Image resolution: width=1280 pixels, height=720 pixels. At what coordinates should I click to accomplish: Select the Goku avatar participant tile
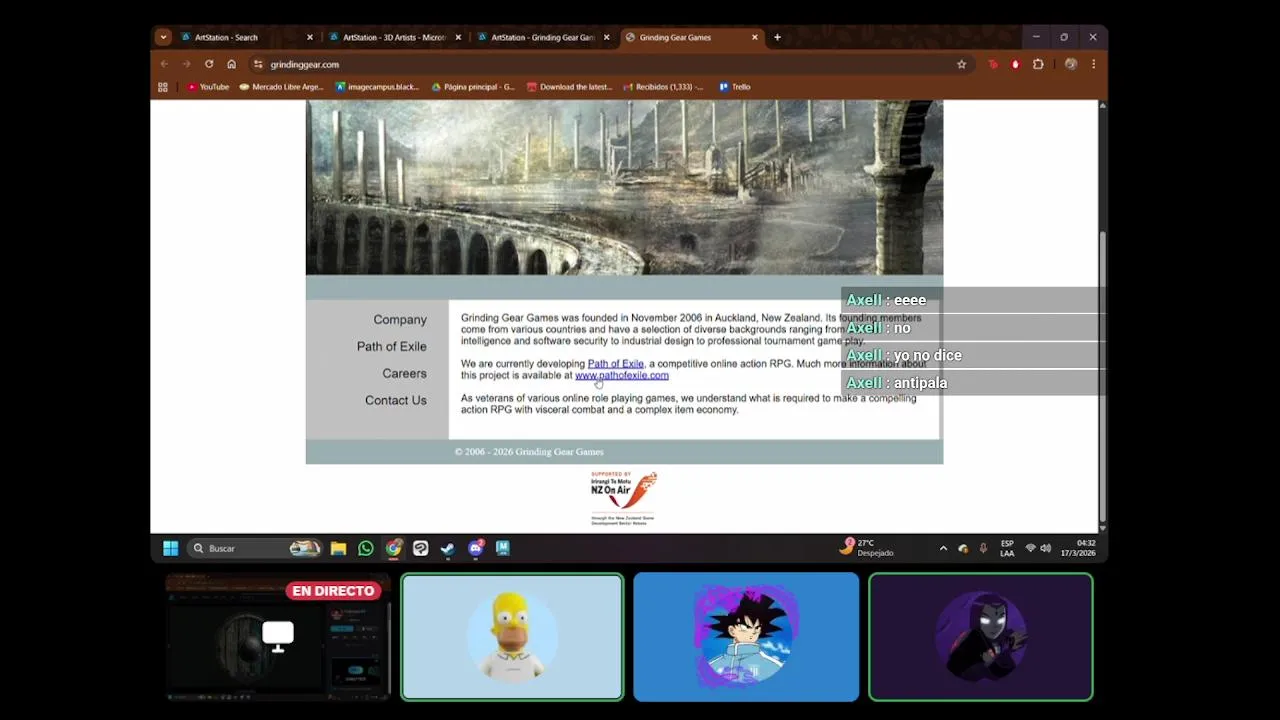point(746,637)
